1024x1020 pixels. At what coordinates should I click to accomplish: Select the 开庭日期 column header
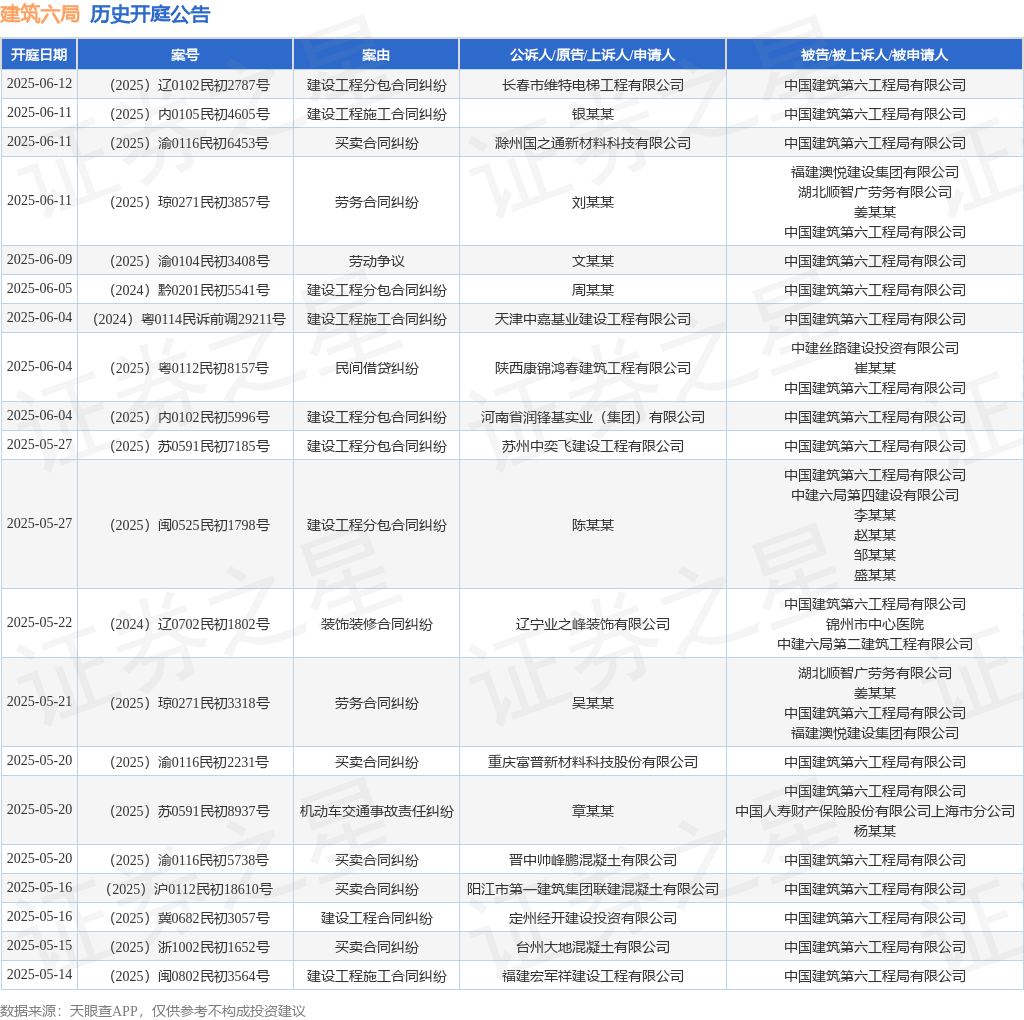(x=39, y=55)
